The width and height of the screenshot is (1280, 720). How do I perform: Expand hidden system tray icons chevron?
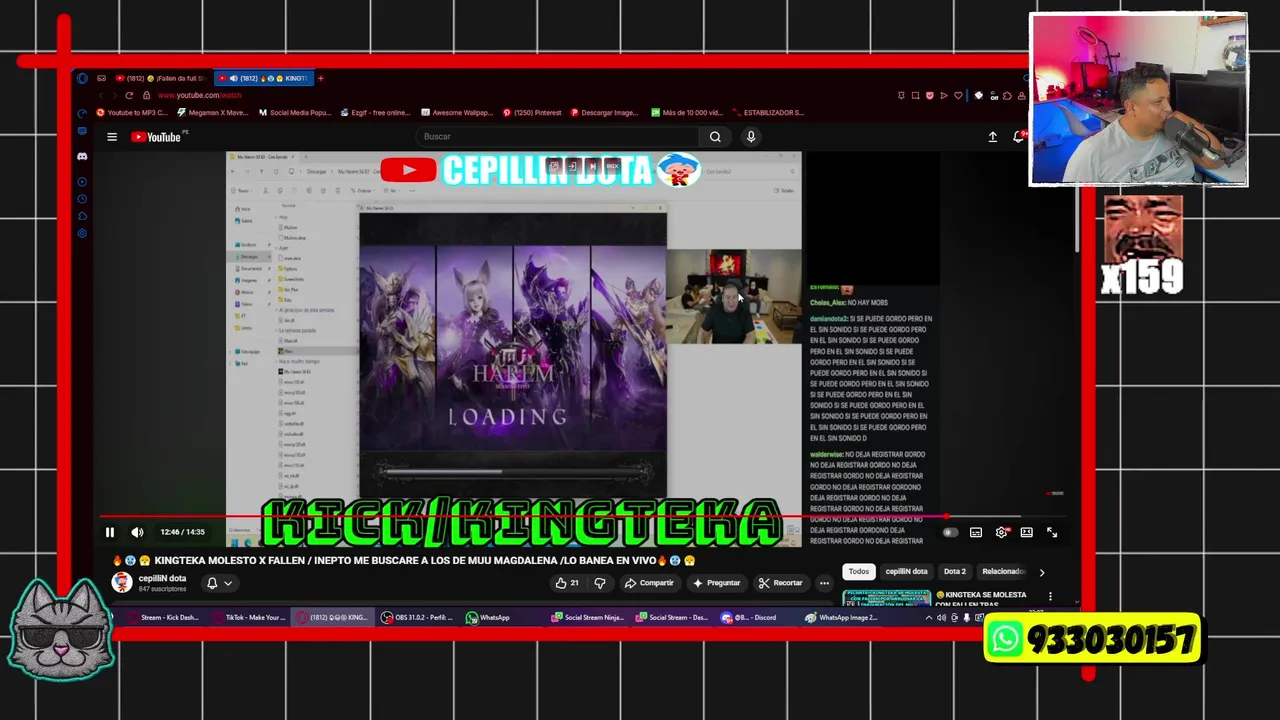point(928,618)
